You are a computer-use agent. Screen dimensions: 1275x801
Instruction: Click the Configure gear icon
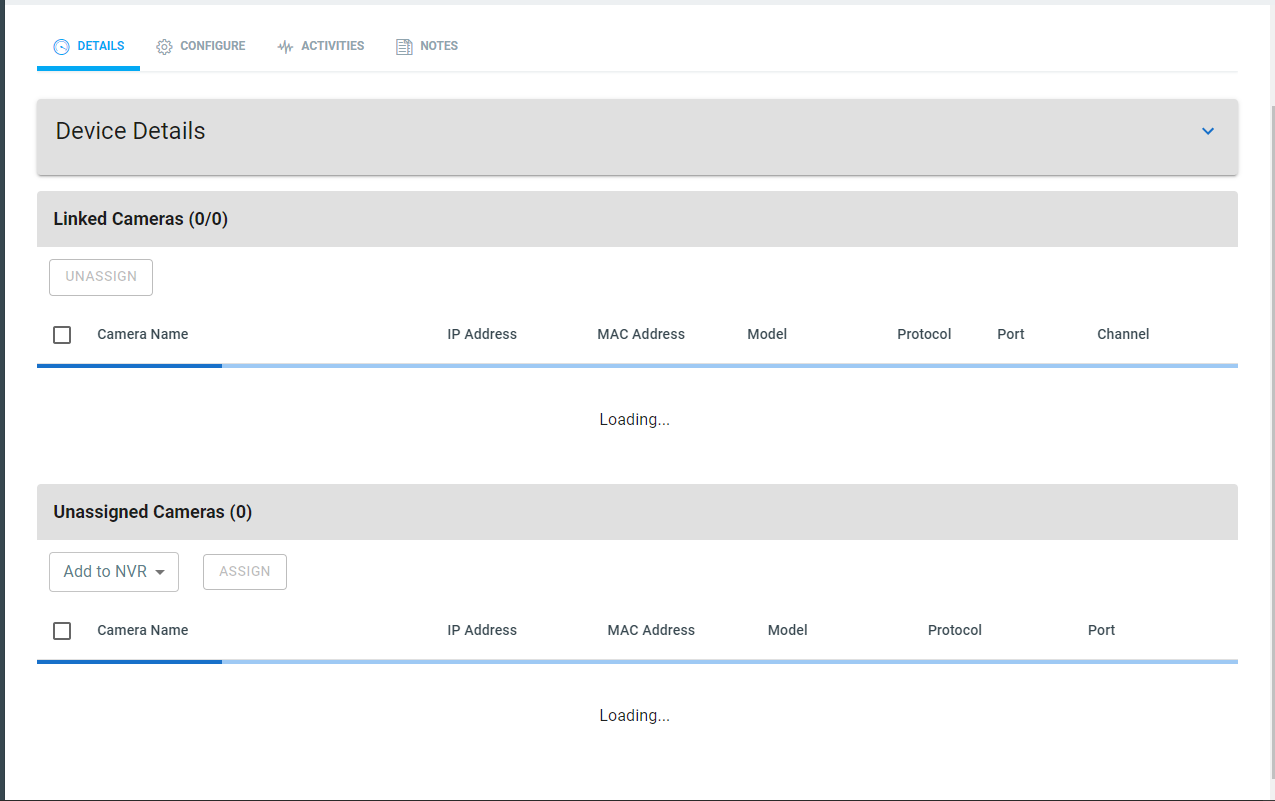(x=164, y=47)
